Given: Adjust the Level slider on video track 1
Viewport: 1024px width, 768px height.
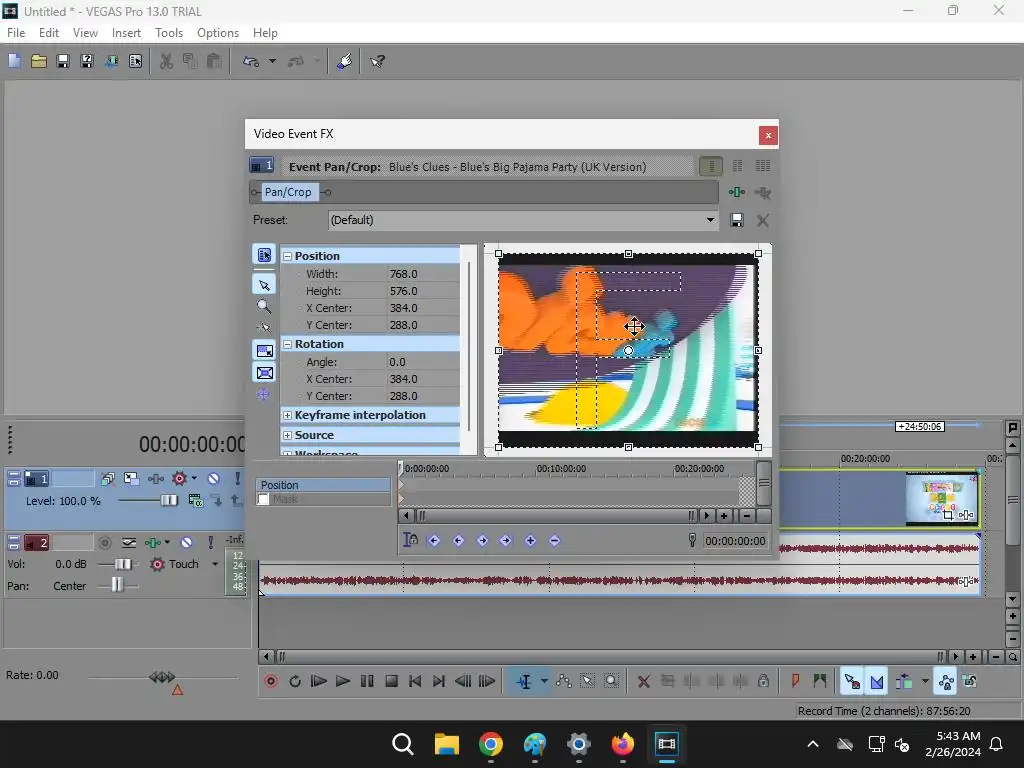Looking at the screenshot, I should click(168, 501).
